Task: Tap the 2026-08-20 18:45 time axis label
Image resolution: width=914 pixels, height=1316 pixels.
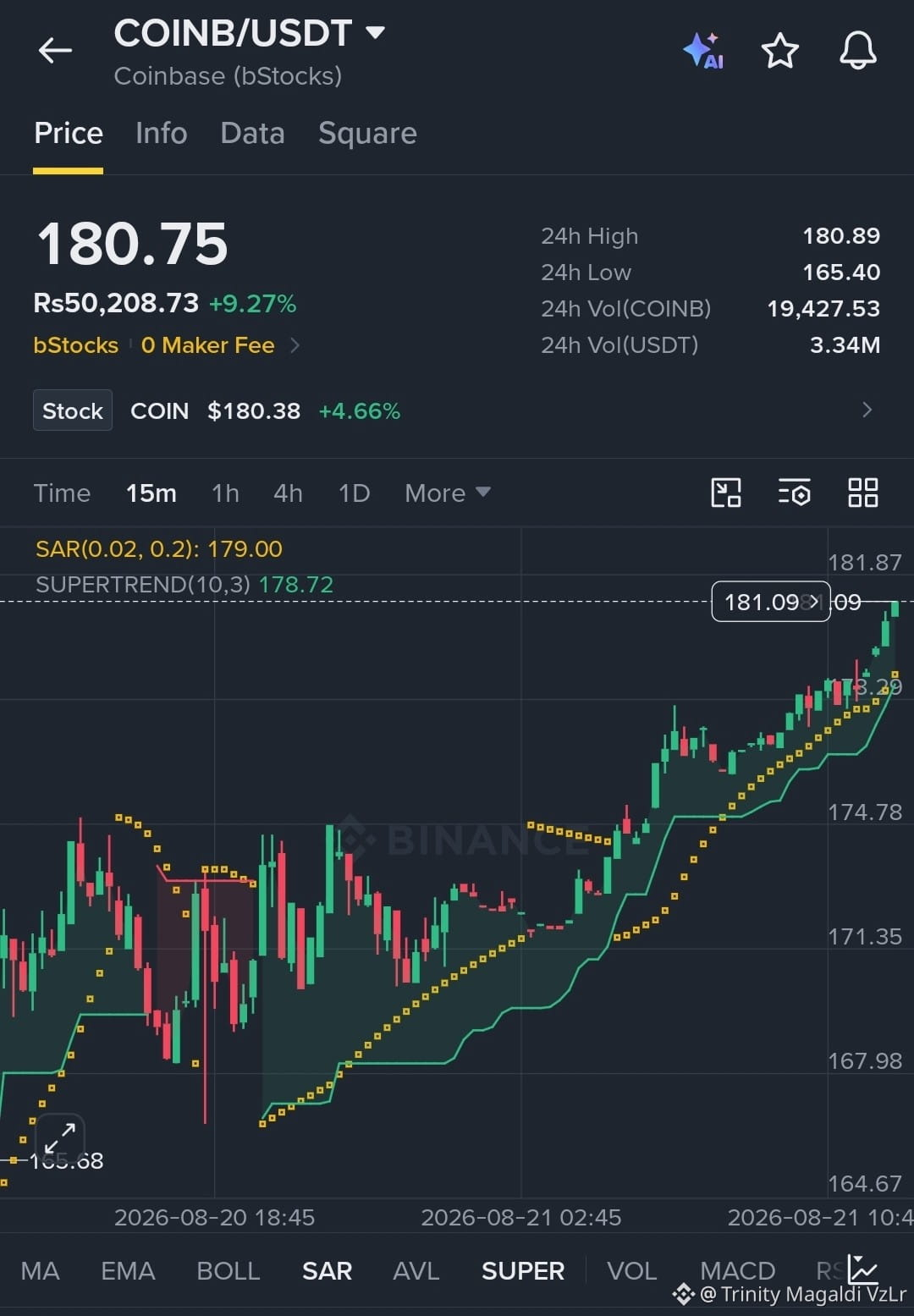Action: pos(214,1217)
